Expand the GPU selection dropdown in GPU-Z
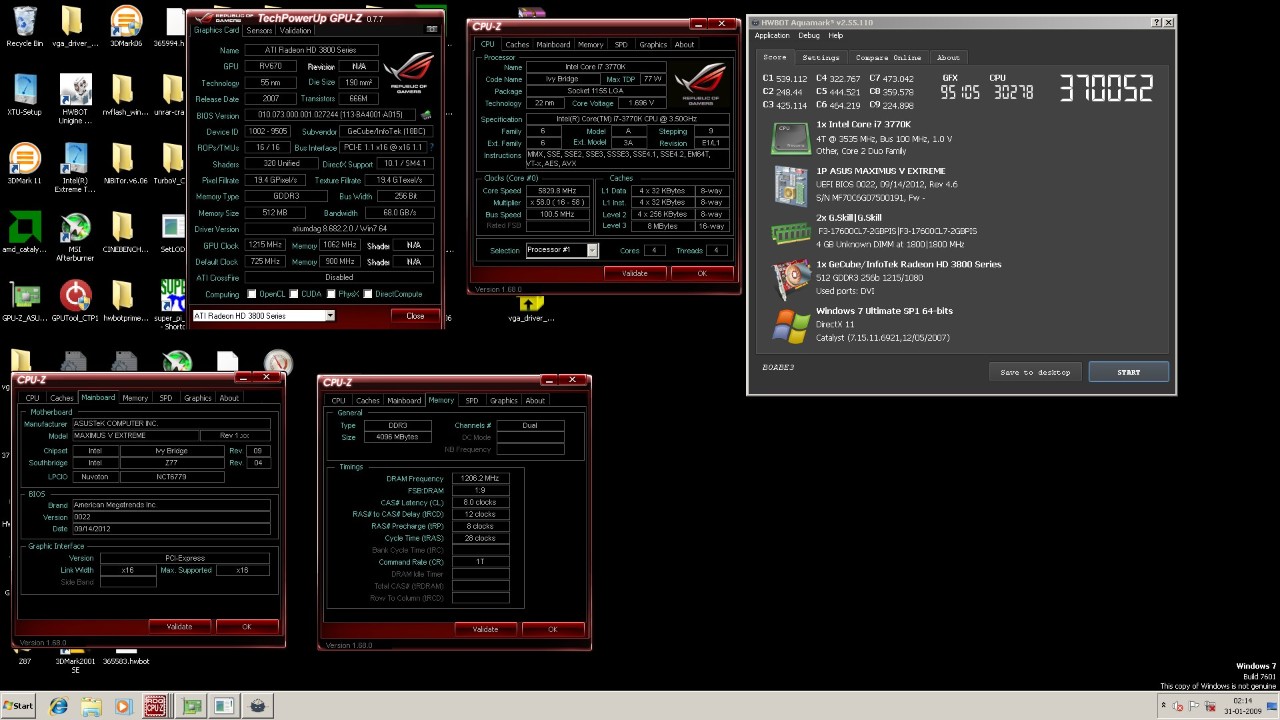This screenshot has height=720, width=1280. pos(330,316)
